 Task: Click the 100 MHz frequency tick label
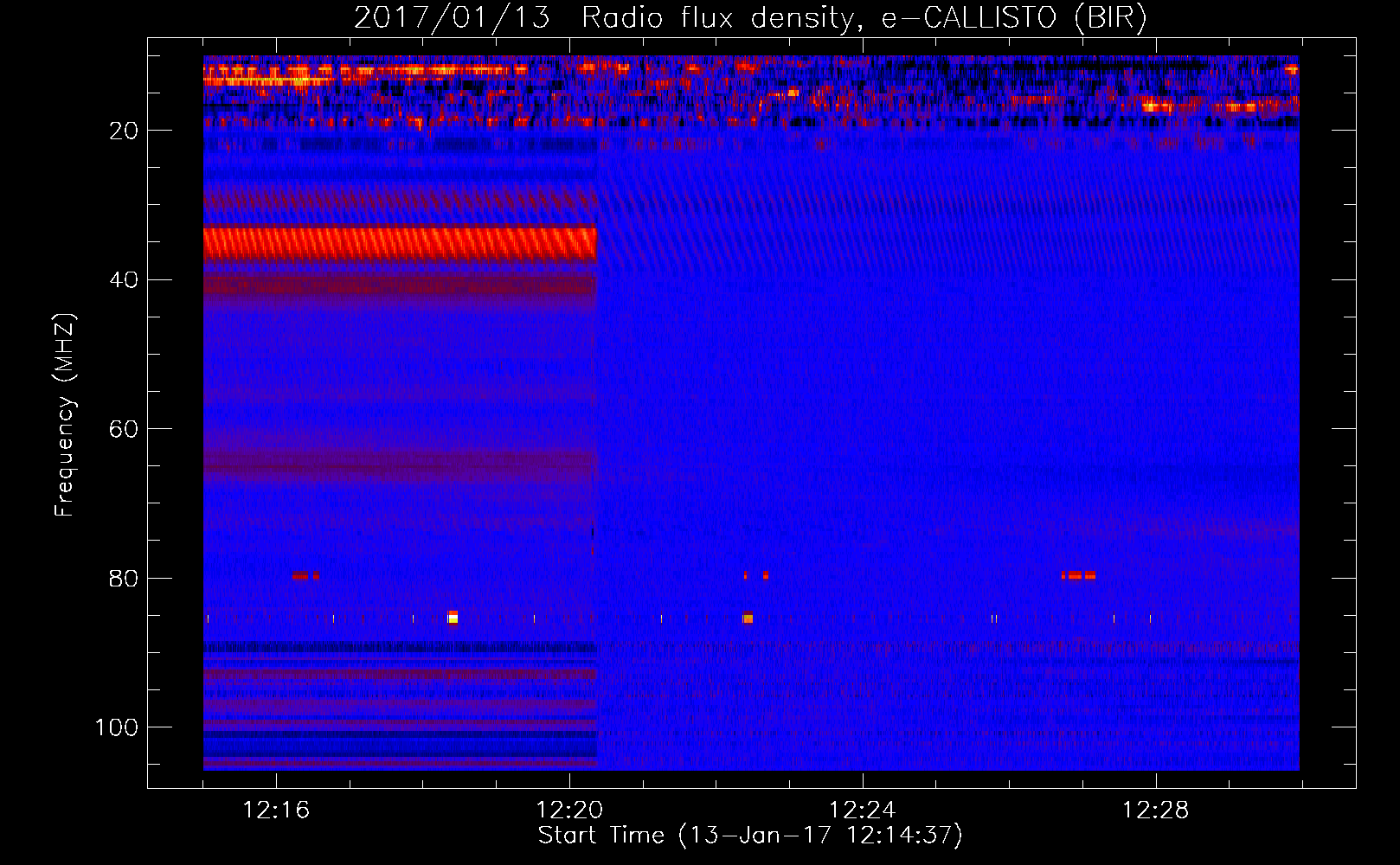click(x=117, y=727)
